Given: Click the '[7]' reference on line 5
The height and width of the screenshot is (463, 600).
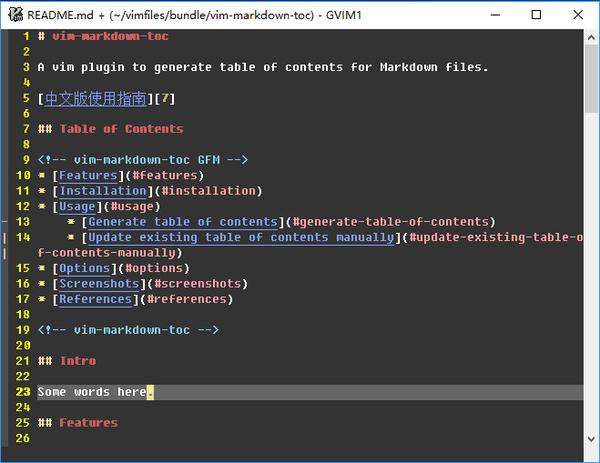Looking at the screenshot, I should pos(165,99).
